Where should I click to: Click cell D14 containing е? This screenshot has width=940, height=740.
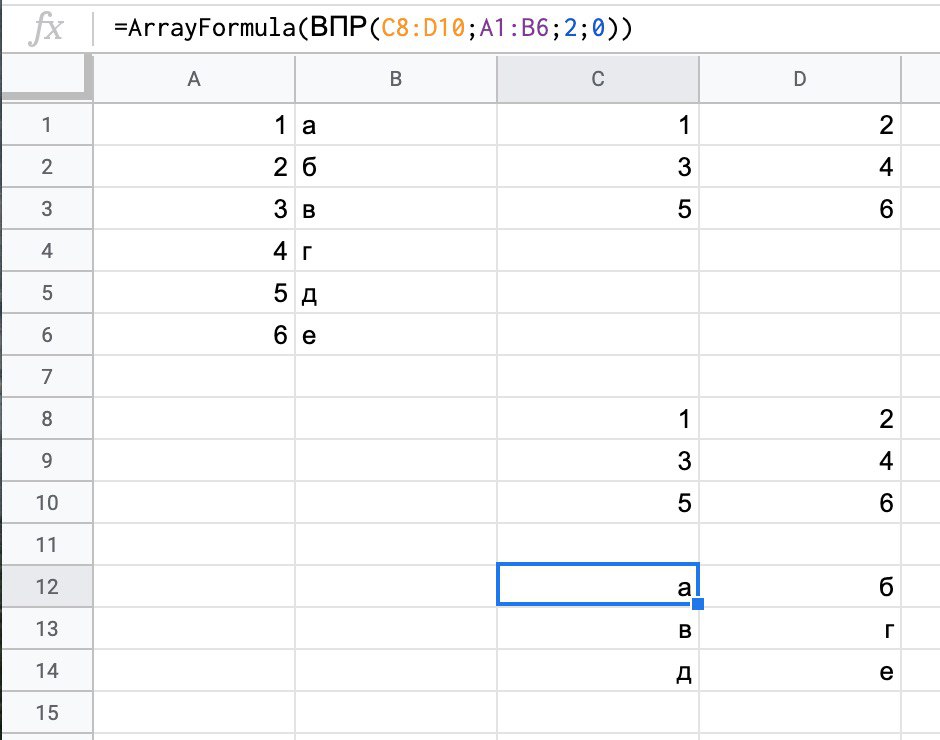pyautogui.click(x=800, y=670)
